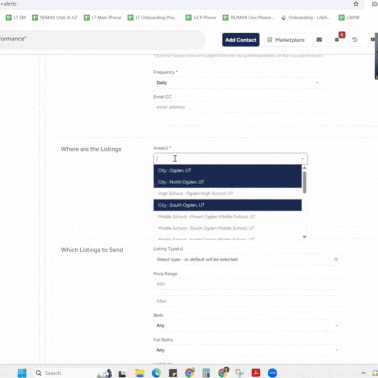Open the Snipping Tool from taskbar
The height and width of the screenshot is (378, 378).
pos(239,373)
